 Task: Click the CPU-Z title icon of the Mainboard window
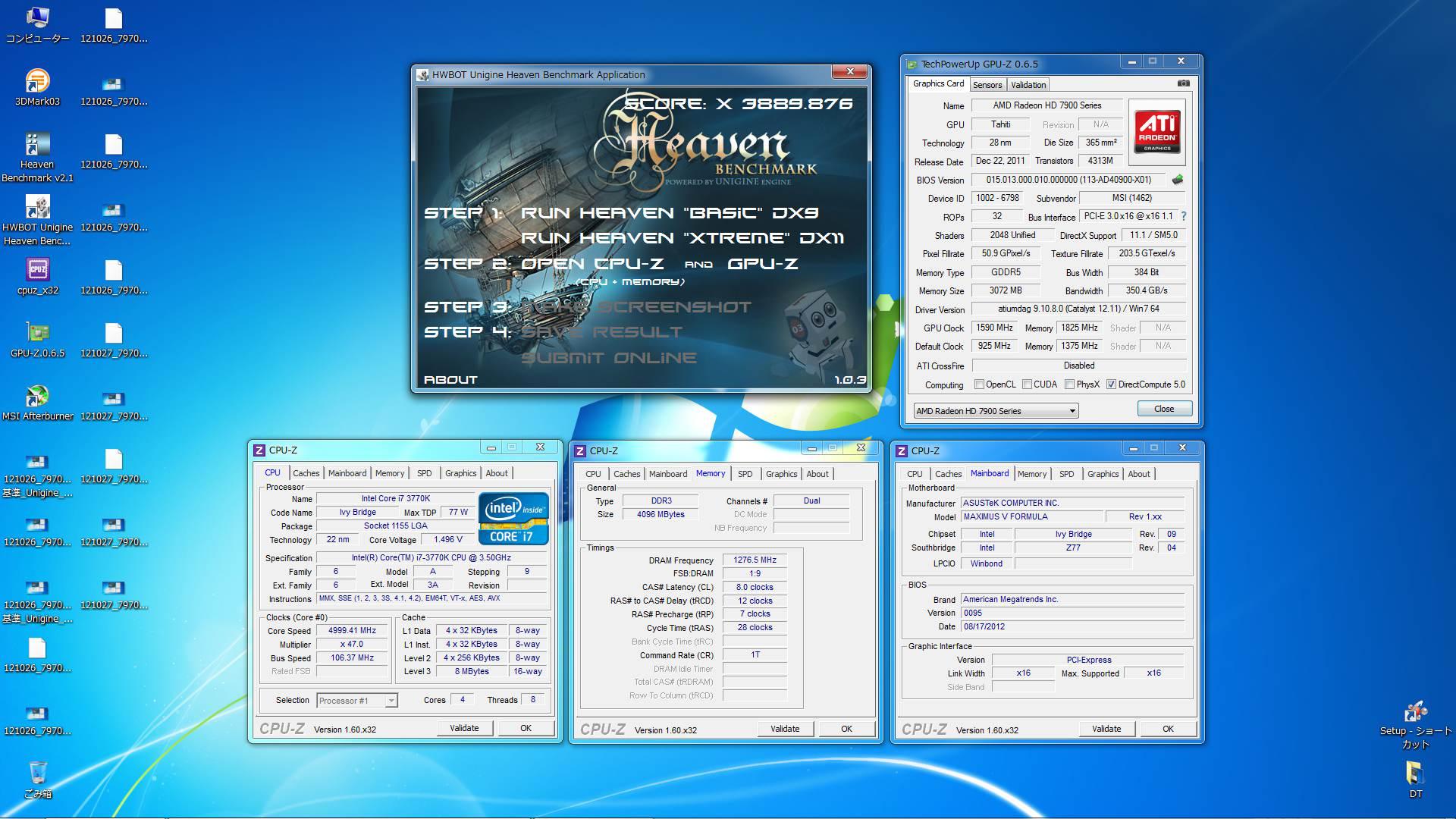[x=902, y=450]
